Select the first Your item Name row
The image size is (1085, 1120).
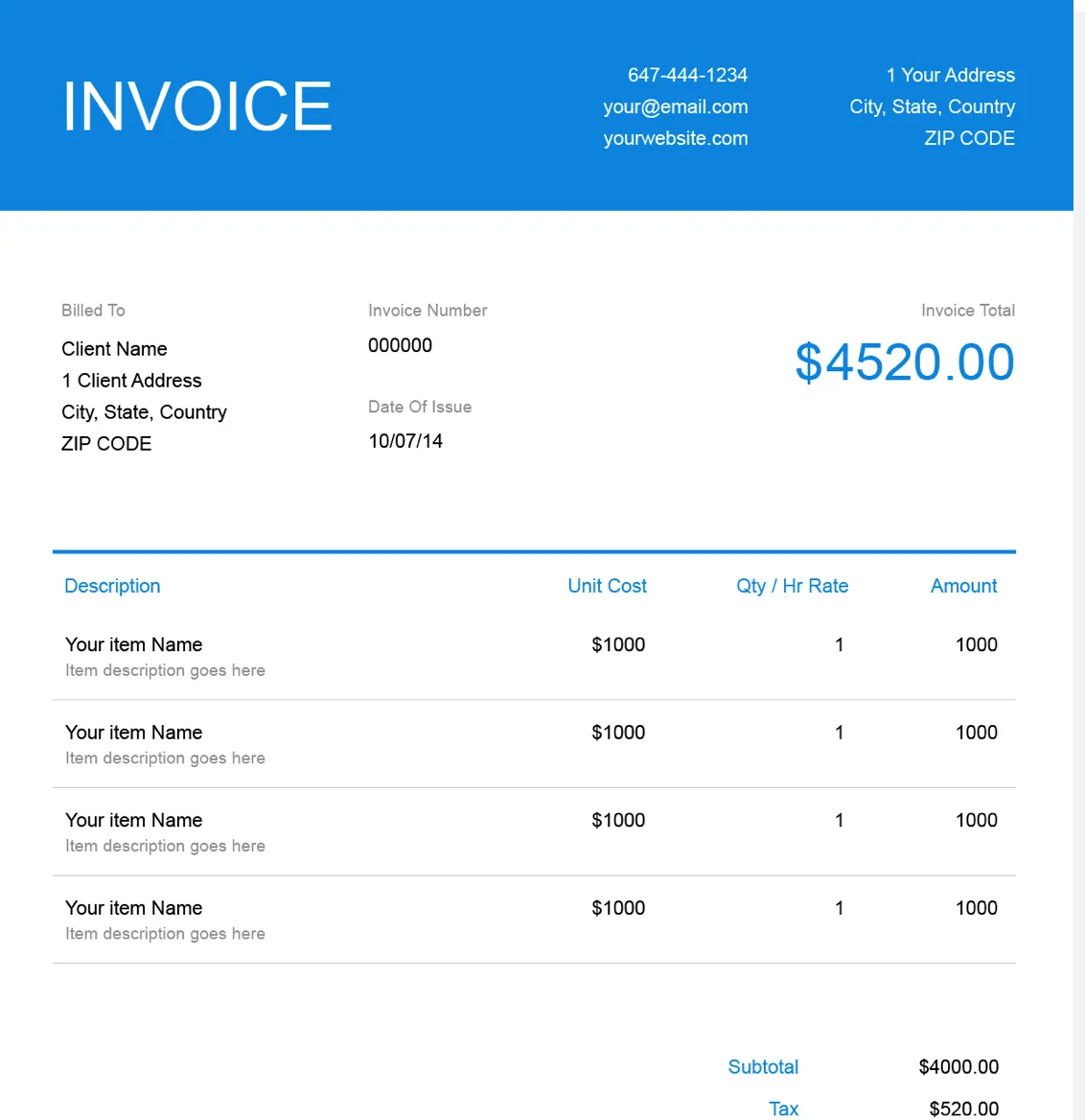pos(133,644)
